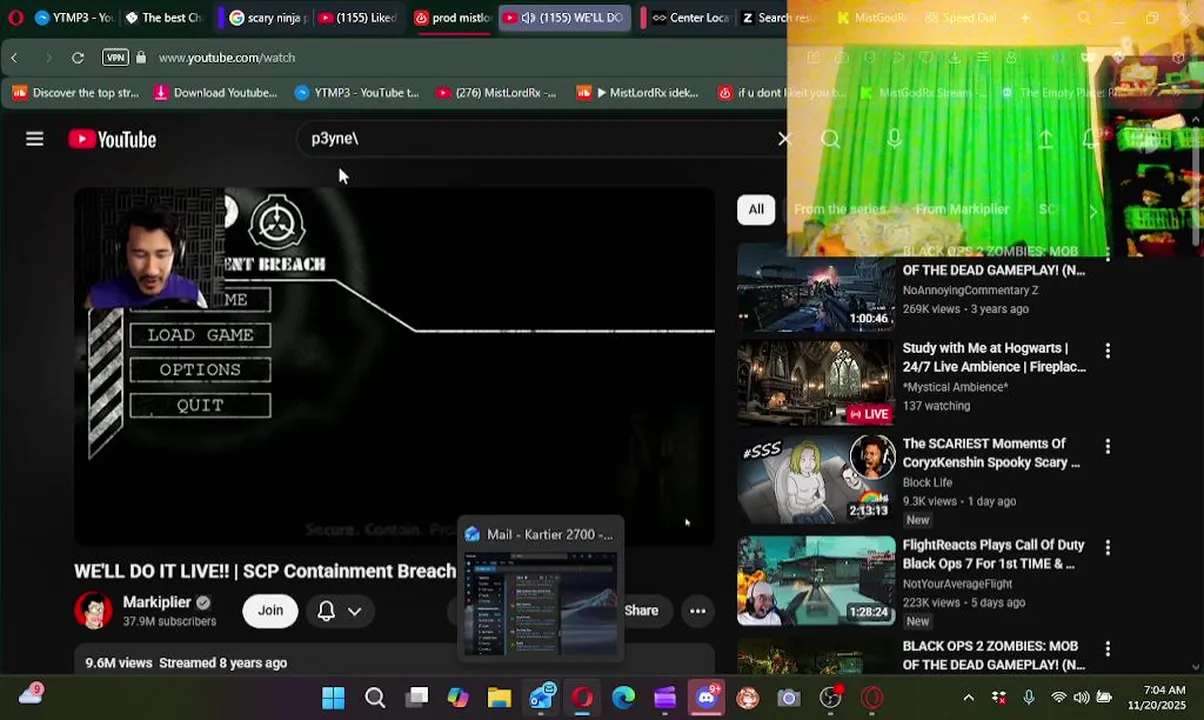
Task: Open the system tray volume icon
Action: 1081,698
